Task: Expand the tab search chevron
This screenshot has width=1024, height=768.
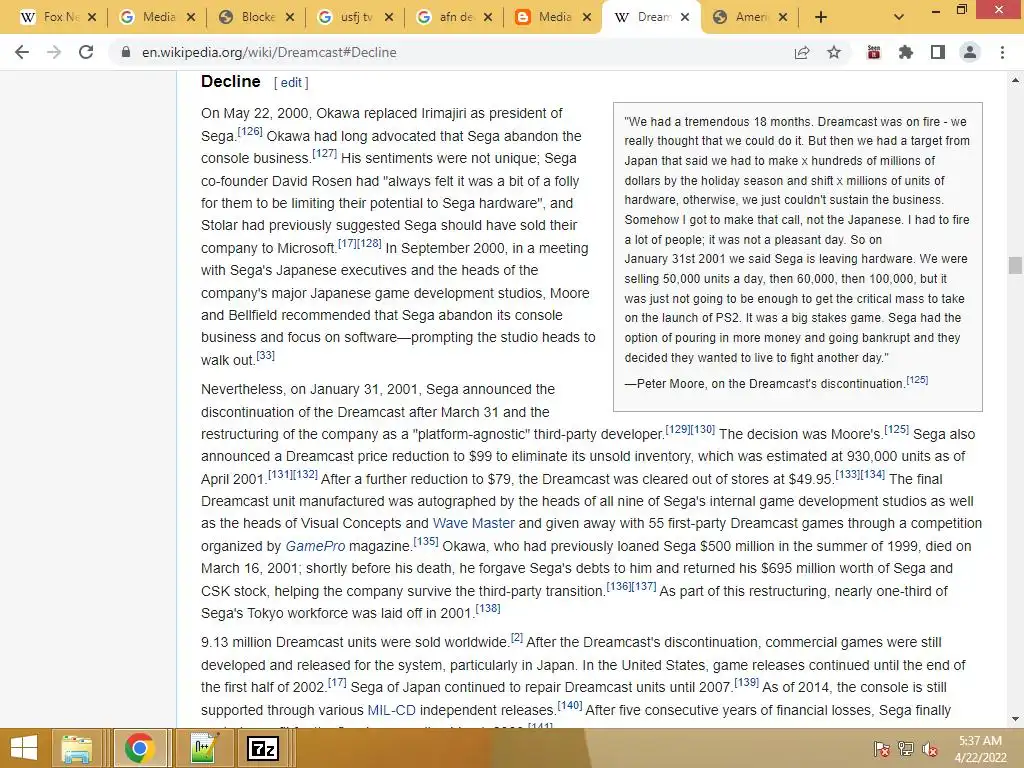Action: coord(899,17)
